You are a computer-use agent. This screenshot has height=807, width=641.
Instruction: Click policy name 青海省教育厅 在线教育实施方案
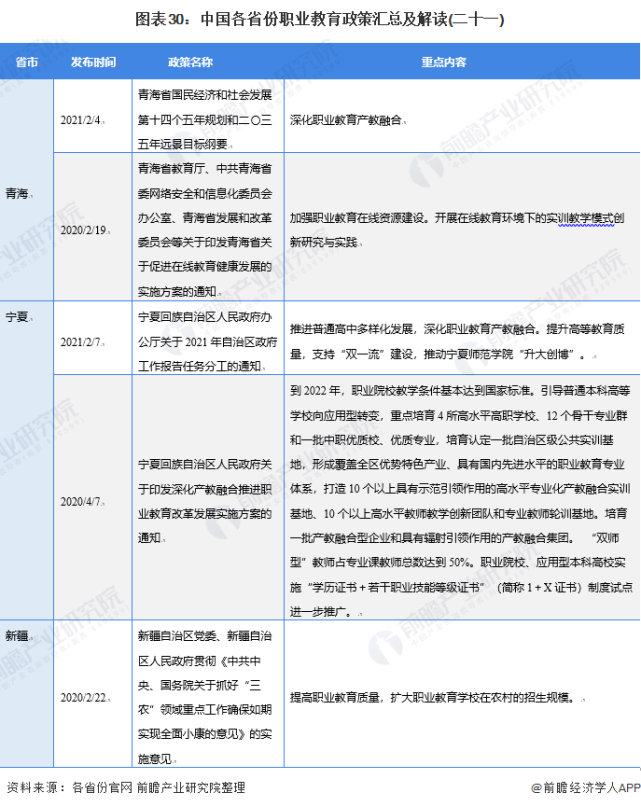pos(204,230)
